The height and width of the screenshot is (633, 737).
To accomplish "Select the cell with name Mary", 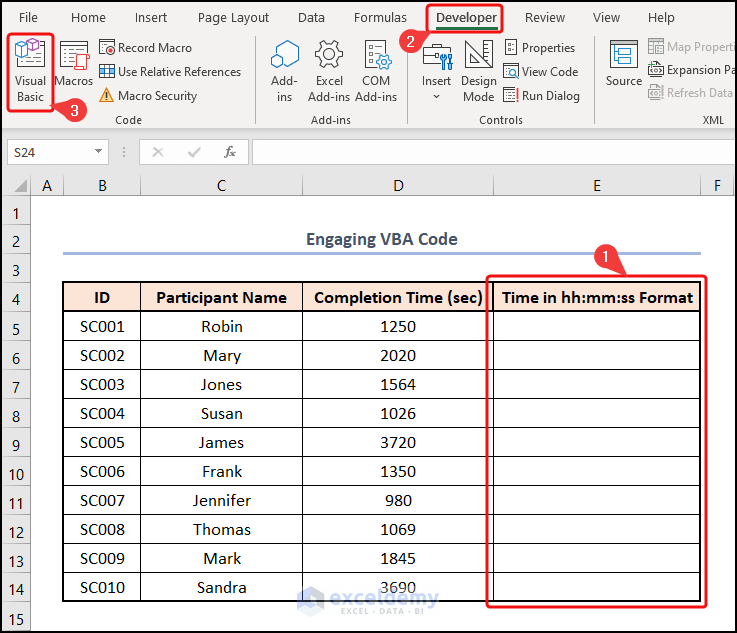I will click(221, 356).
